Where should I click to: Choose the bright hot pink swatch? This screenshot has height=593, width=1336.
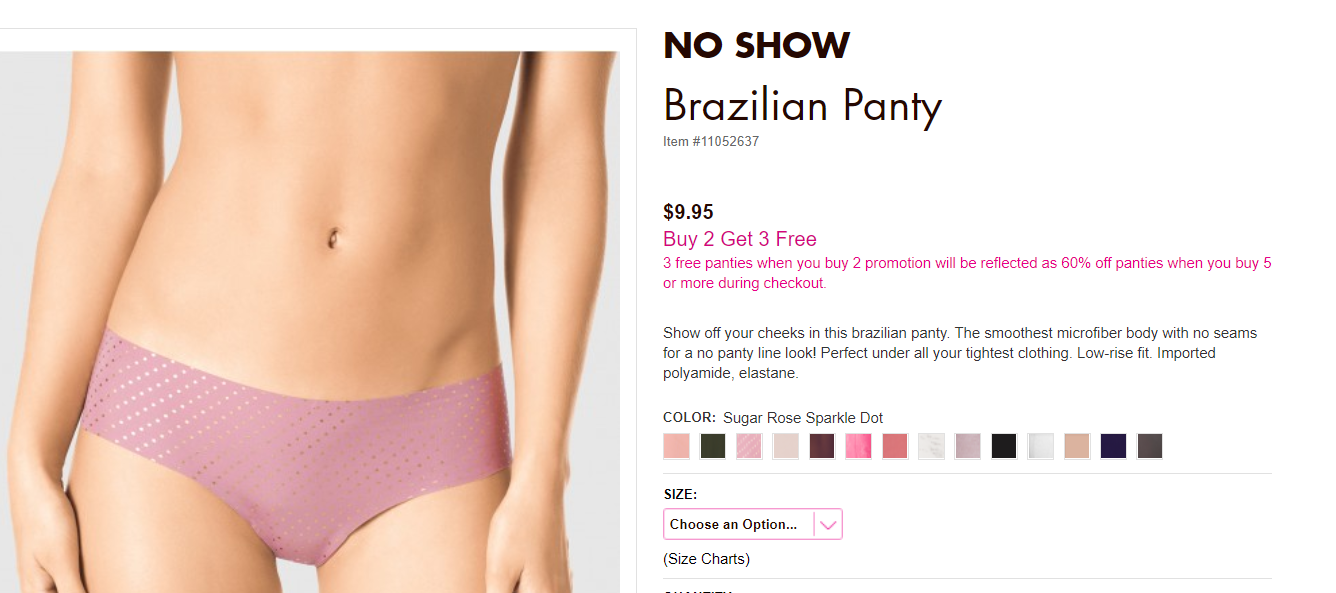tap(858, 446)
